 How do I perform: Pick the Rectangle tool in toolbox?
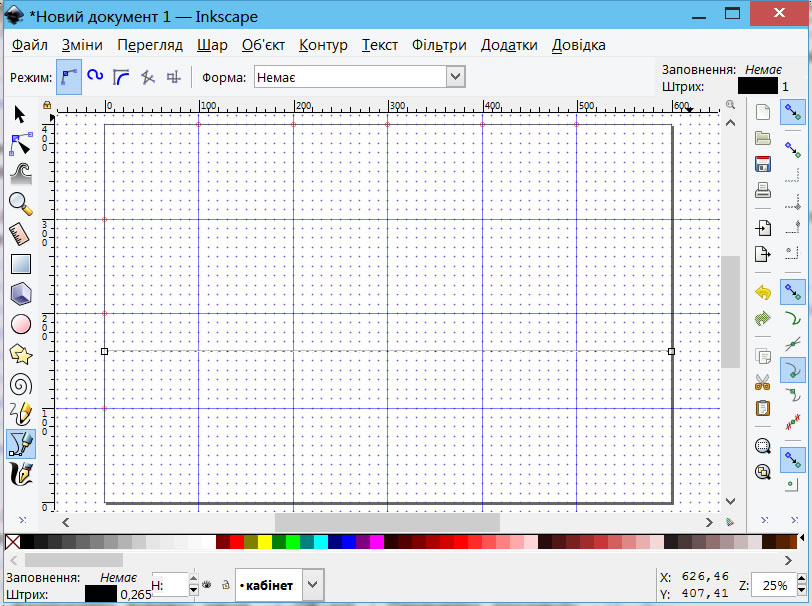[20, 264]
